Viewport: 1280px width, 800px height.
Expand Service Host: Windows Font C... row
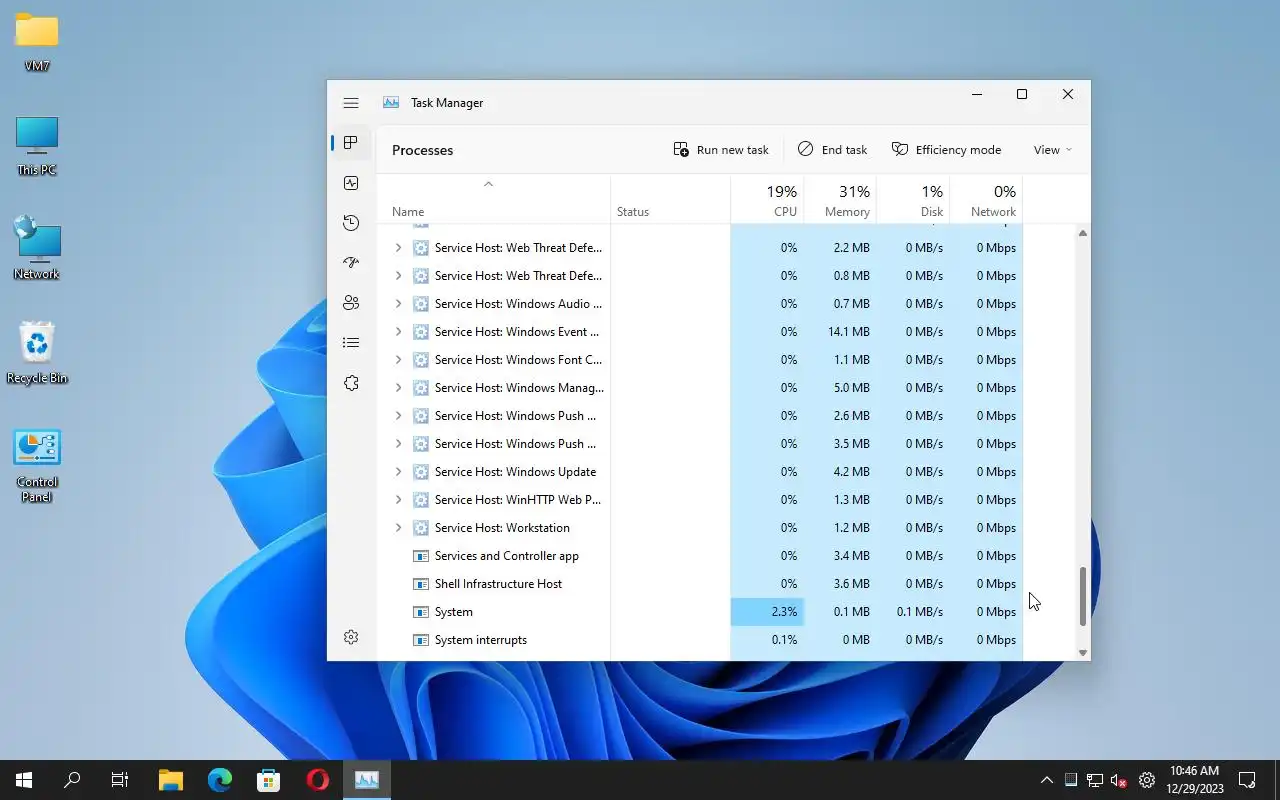pyautogui.click(x=398, y=360)
